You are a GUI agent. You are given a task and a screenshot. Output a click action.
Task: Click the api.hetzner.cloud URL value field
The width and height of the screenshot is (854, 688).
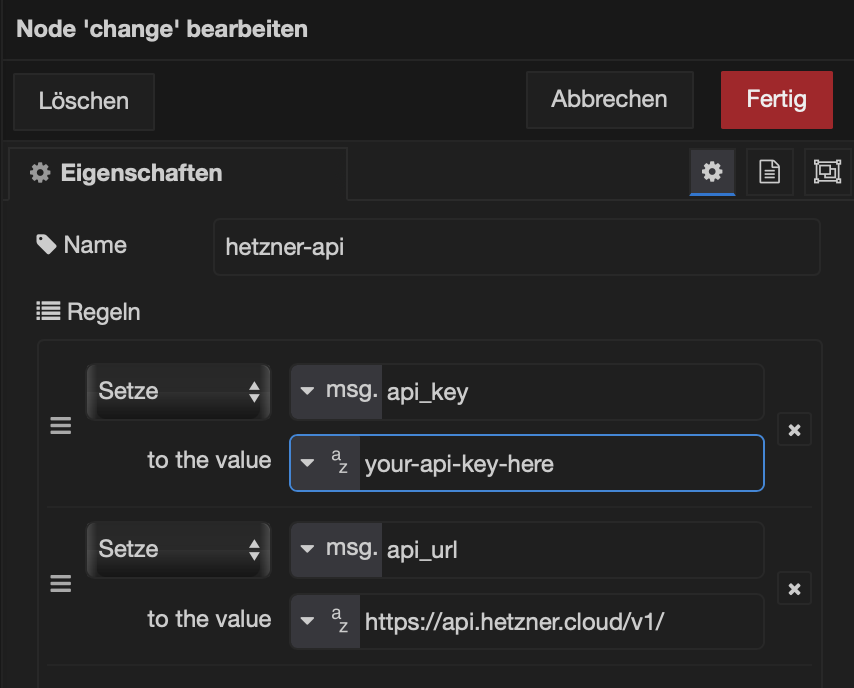pos(558,622)
